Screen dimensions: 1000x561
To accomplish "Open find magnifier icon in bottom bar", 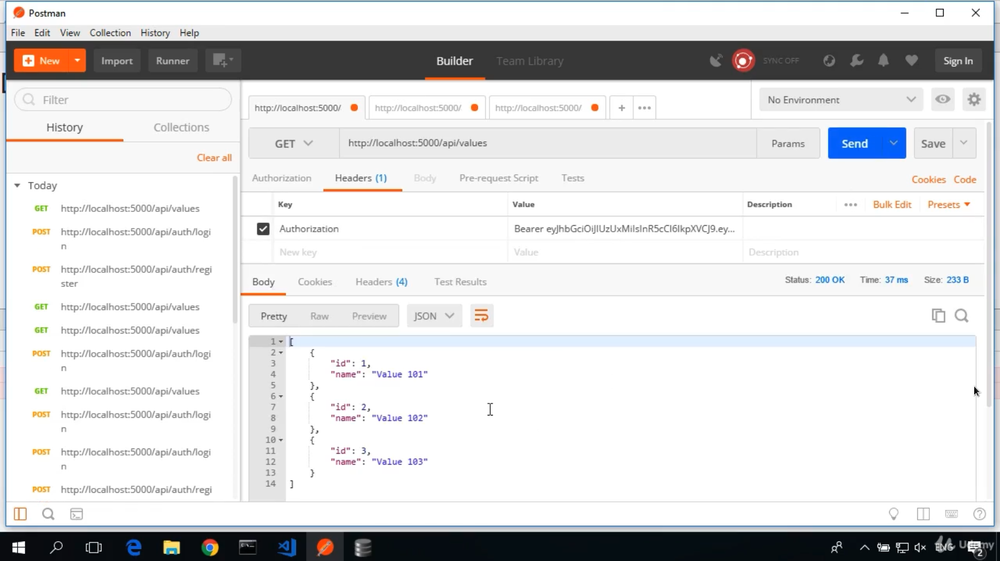I will [48, 514].
